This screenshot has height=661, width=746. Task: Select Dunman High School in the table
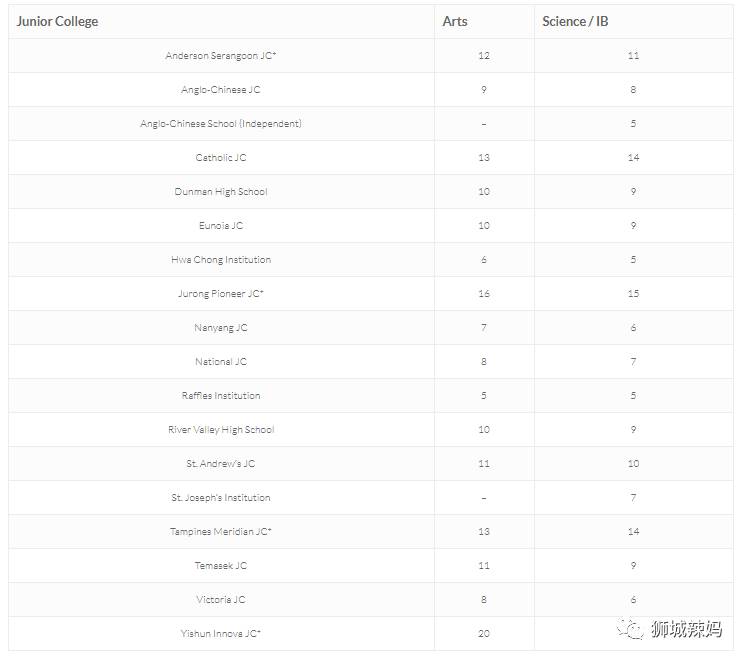click(221, 192)
